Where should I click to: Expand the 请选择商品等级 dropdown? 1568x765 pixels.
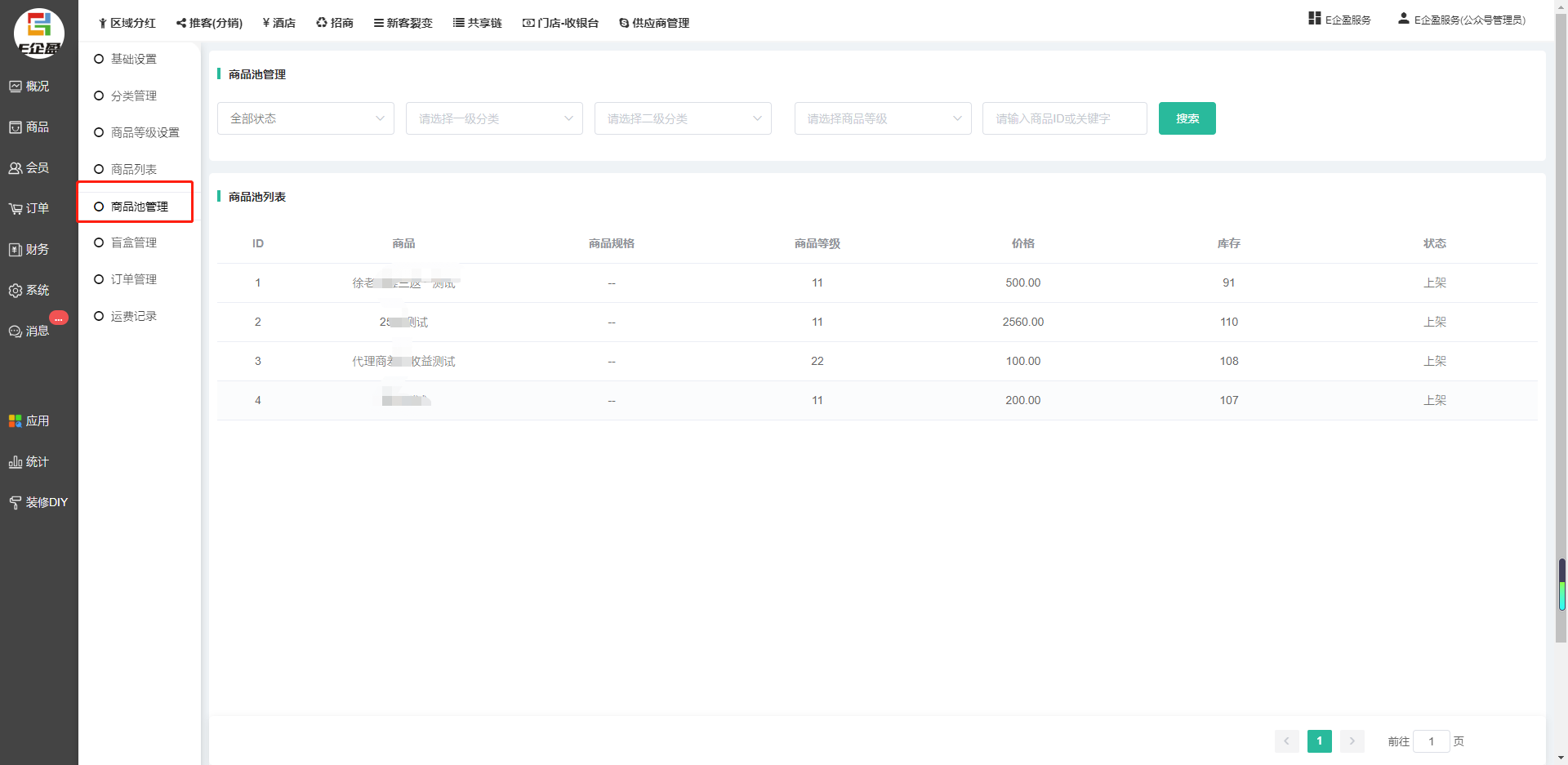coord(882,118)
